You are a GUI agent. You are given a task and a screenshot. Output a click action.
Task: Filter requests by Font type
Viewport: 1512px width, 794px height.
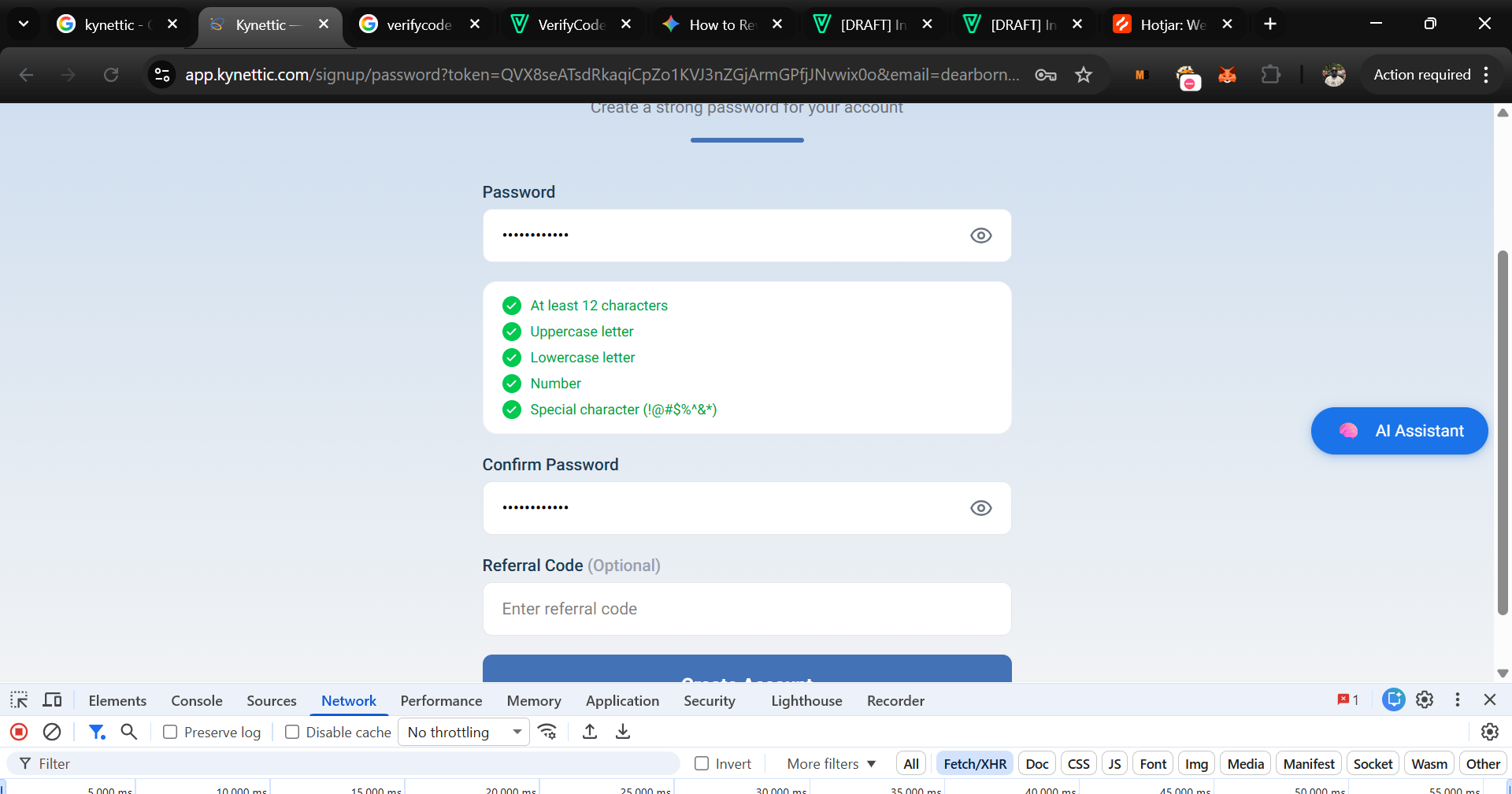[1153, 763]
